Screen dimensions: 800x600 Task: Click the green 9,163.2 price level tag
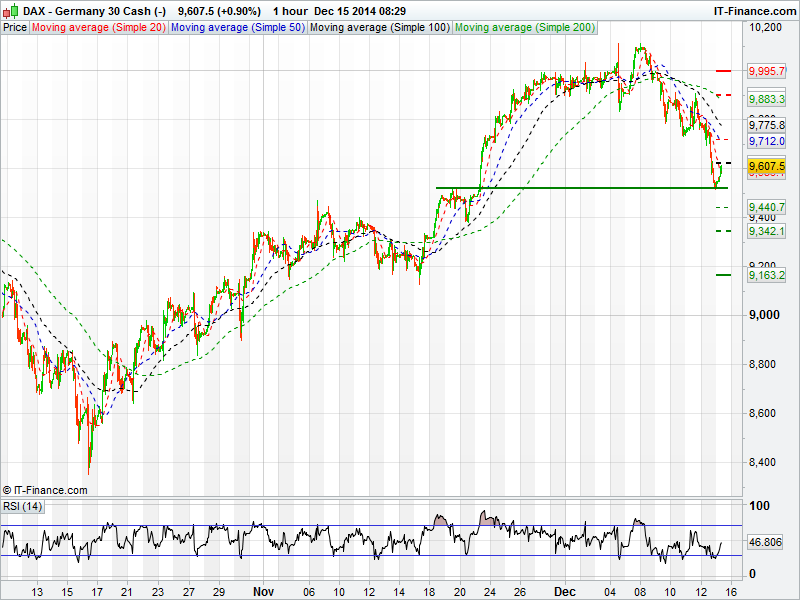(766, 275)
